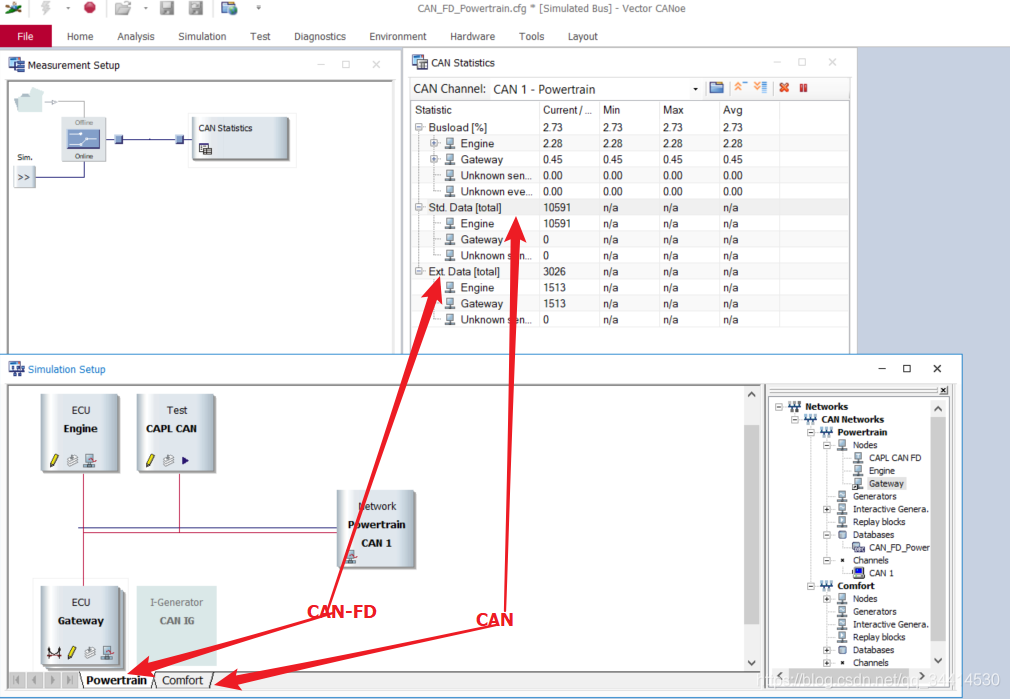
Task: Click the Gateway node simulation state icon
Action: [108, 653]
